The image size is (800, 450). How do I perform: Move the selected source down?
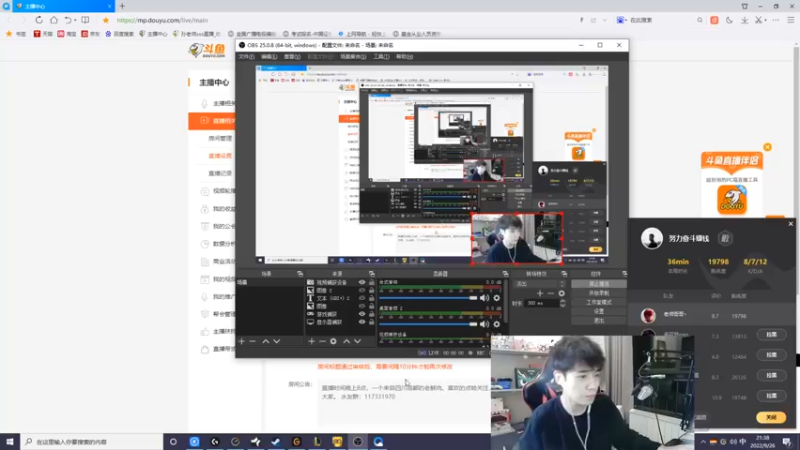click(358, 341)
